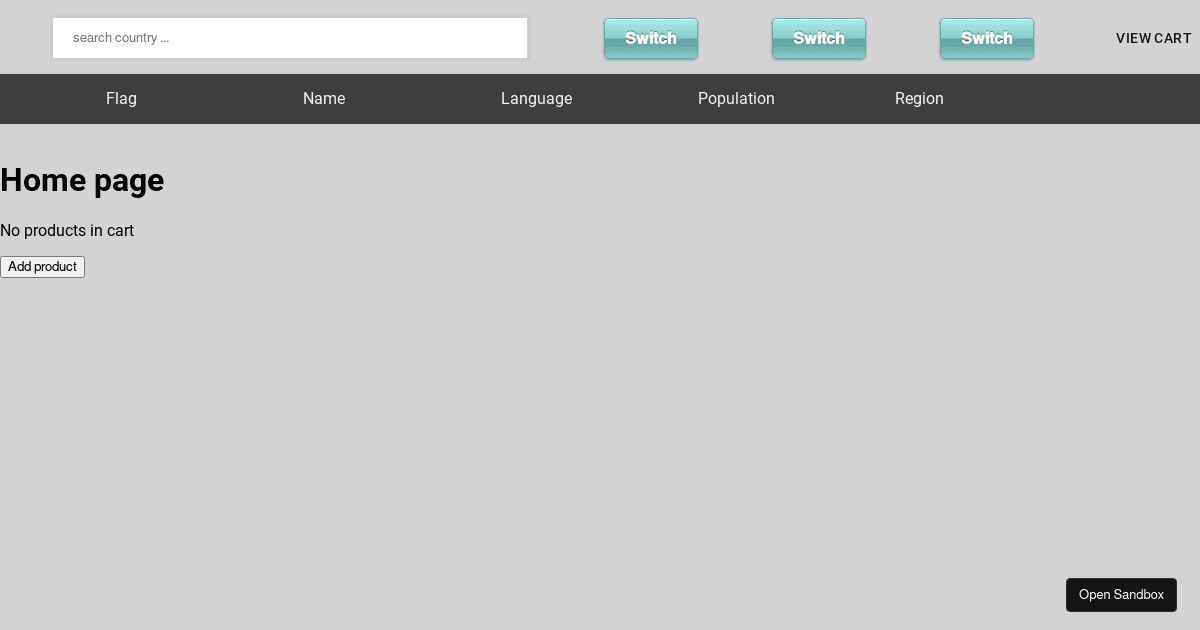Sort by the Name column
Viewport: 1200px width, 630px height.
[324, 98]
